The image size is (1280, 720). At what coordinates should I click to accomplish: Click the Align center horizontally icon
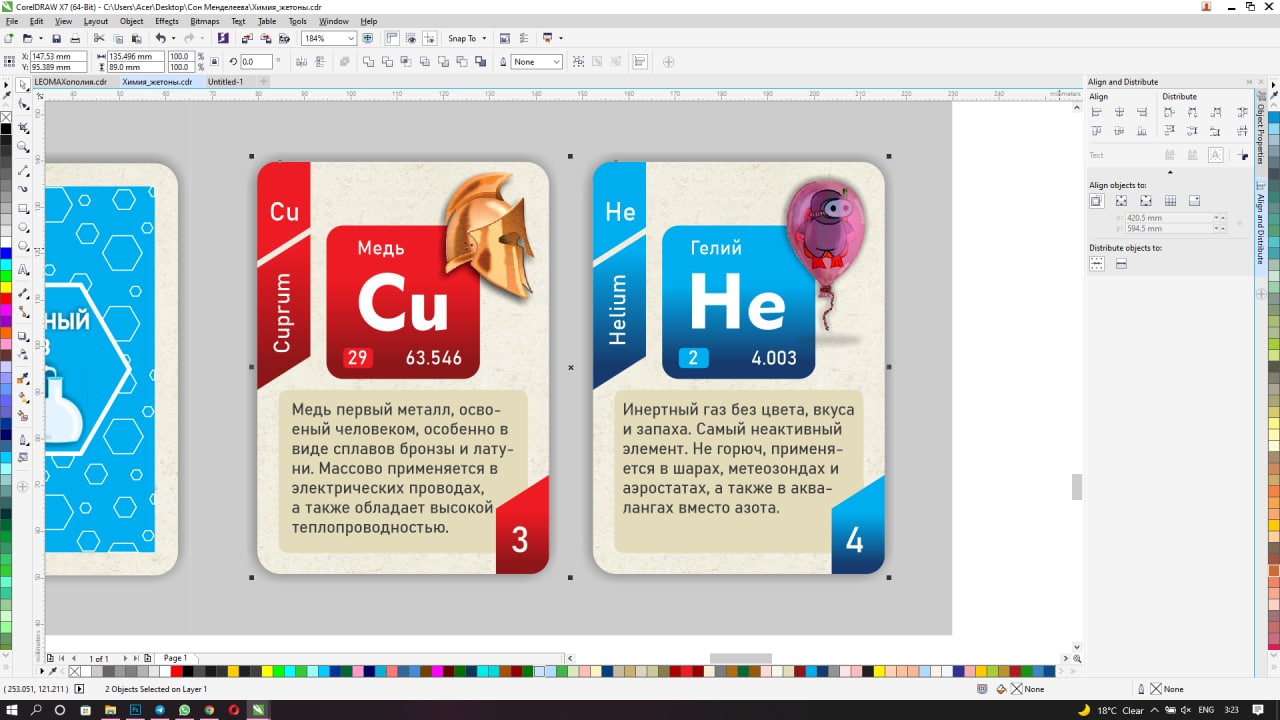(x=1120, y=112)
